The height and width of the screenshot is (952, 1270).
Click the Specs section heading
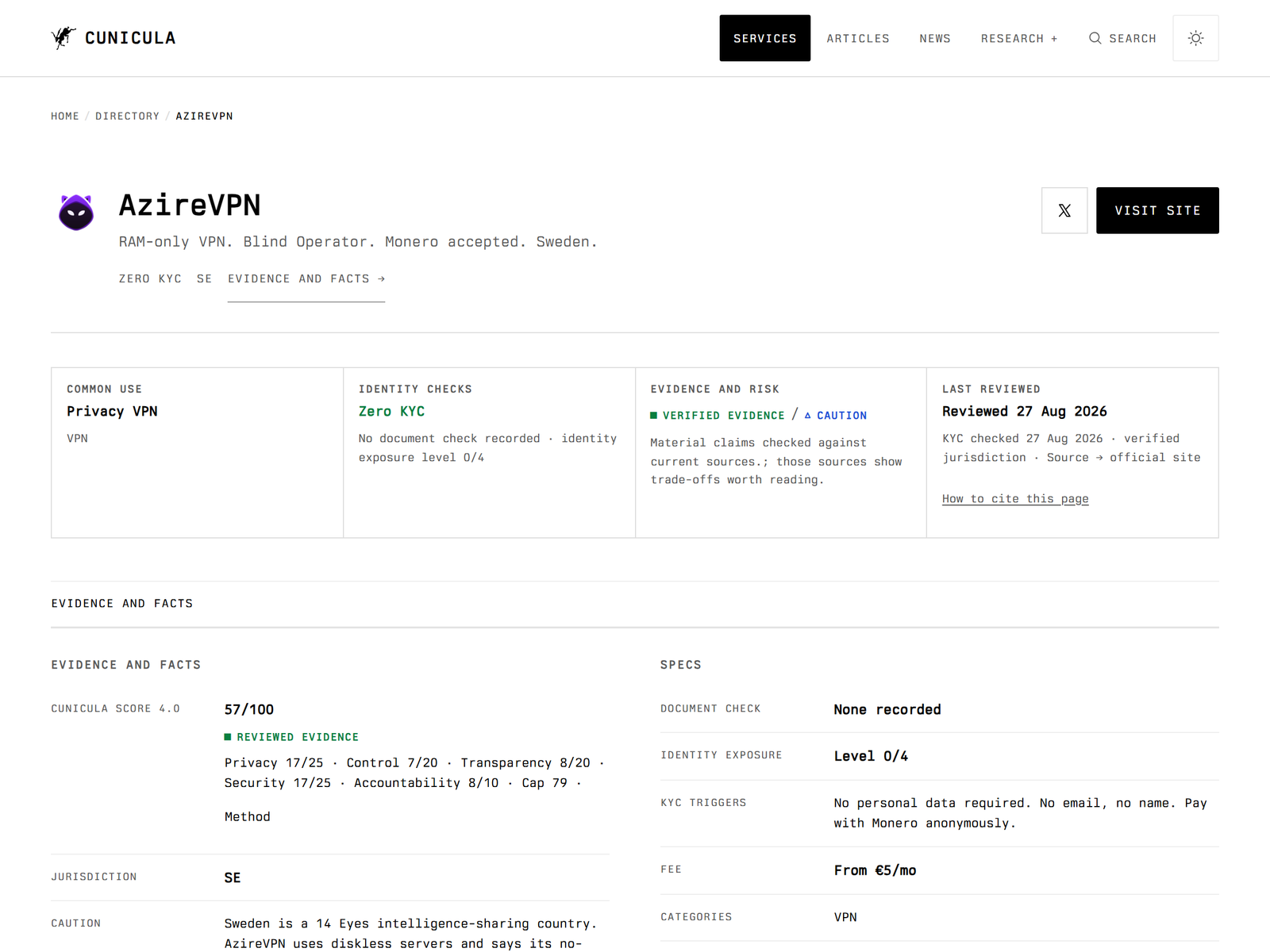tap(681, 665)
